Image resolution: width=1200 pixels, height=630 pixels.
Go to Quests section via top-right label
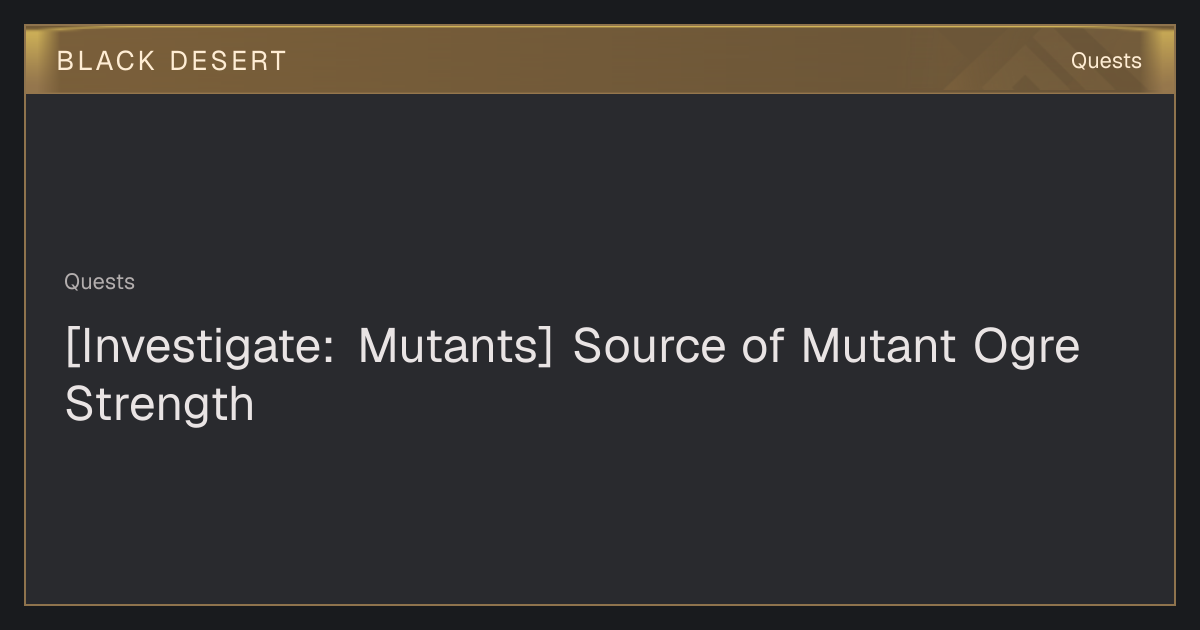[x=1106, y=61]
